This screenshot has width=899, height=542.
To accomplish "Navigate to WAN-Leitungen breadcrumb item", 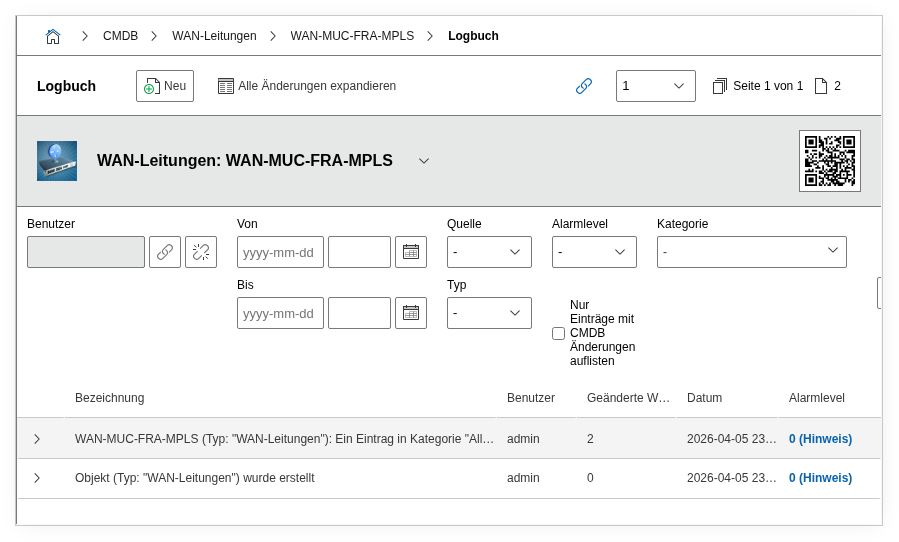I will tap(214, 36).
